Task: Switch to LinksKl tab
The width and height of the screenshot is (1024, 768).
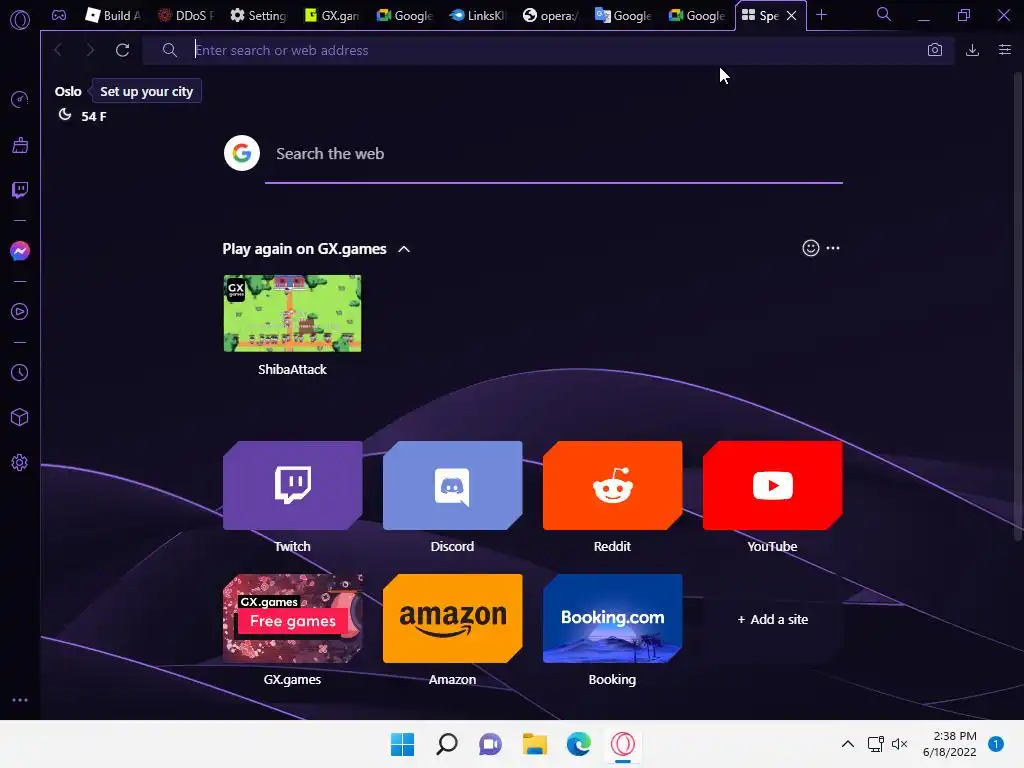Action: coord(478,16)
